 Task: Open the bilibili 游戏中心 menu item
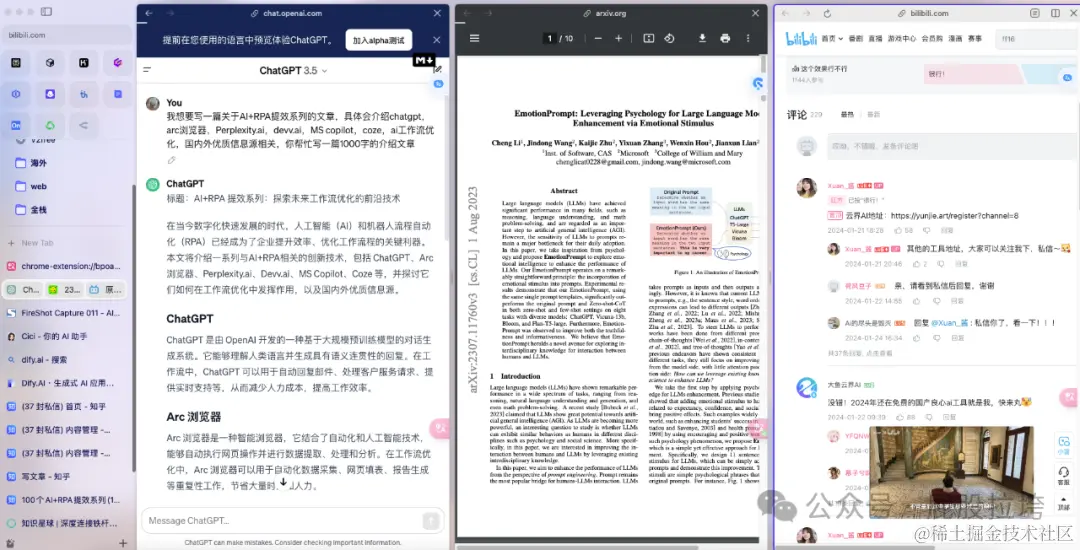point(902,39)
